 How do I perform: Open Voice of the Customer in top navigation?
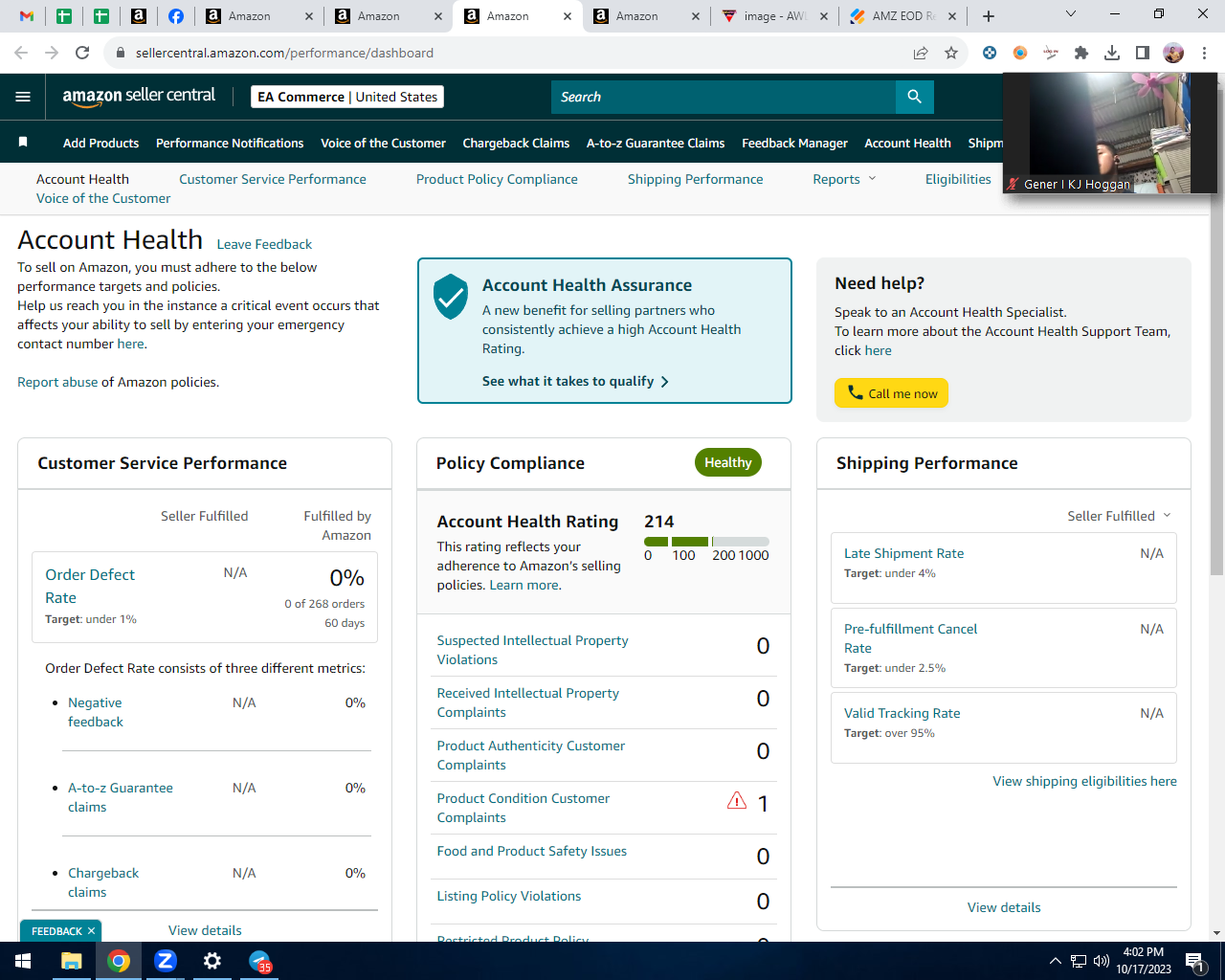383,143
